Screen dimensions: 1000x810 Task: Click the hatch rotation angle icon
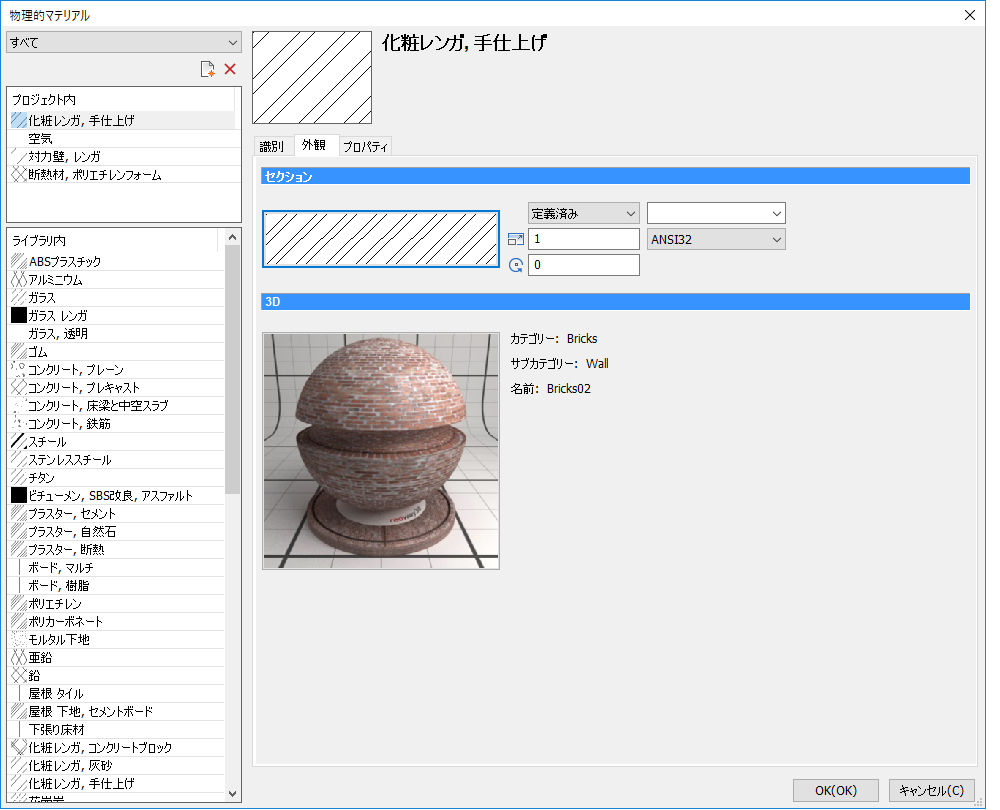pyautogui.click(x=516, y=265)
